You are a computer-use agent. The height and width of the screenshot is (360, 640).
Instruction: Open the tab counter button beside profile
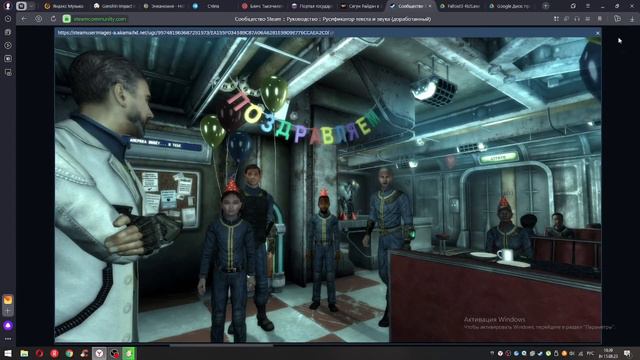coord(21,6)
